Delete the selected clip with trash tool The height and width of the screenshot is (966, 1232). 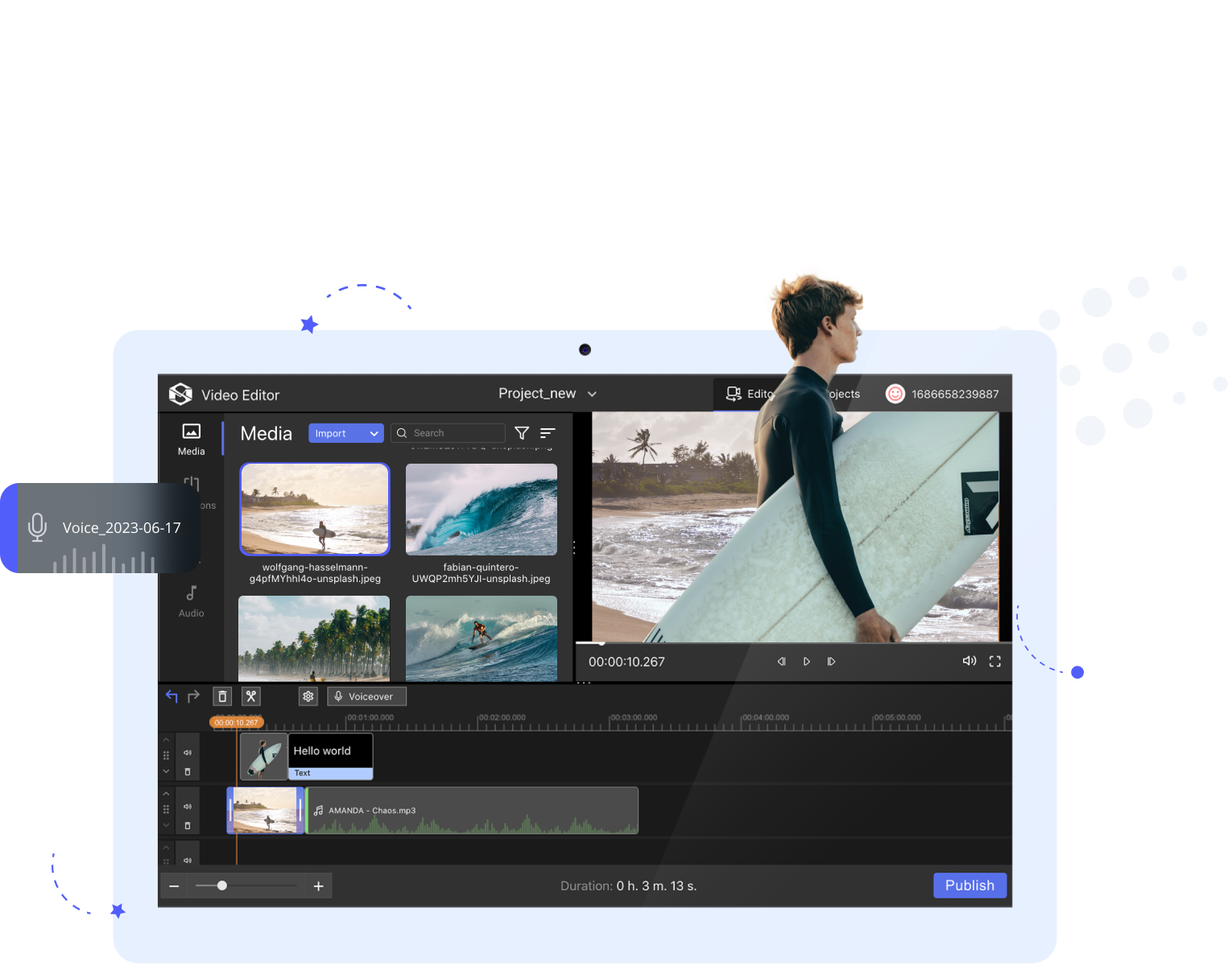tap(223, 696)
